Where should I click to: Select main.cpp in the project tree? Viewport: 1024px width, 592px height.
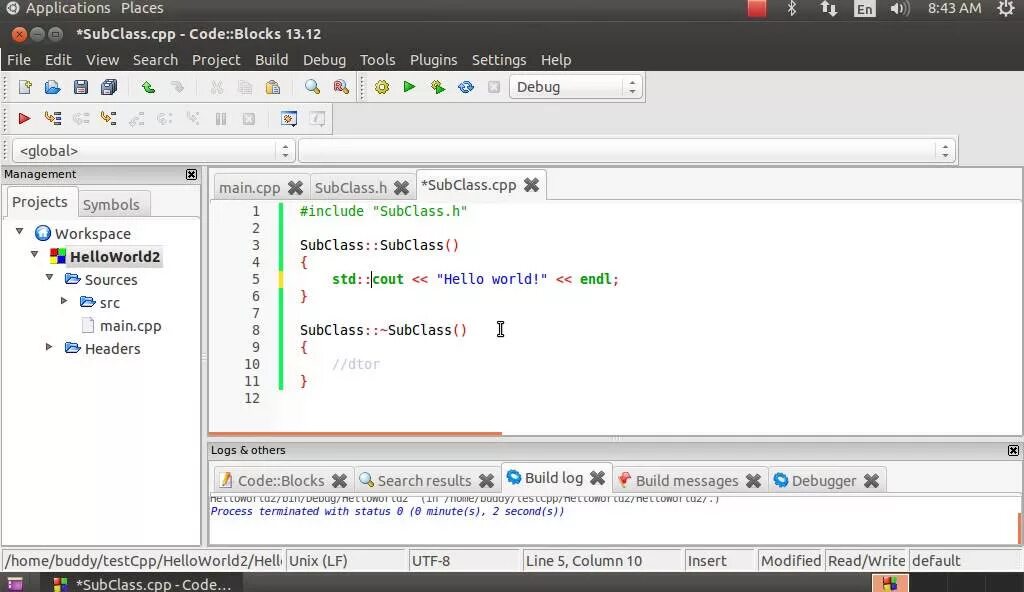[x=131, y=325]
